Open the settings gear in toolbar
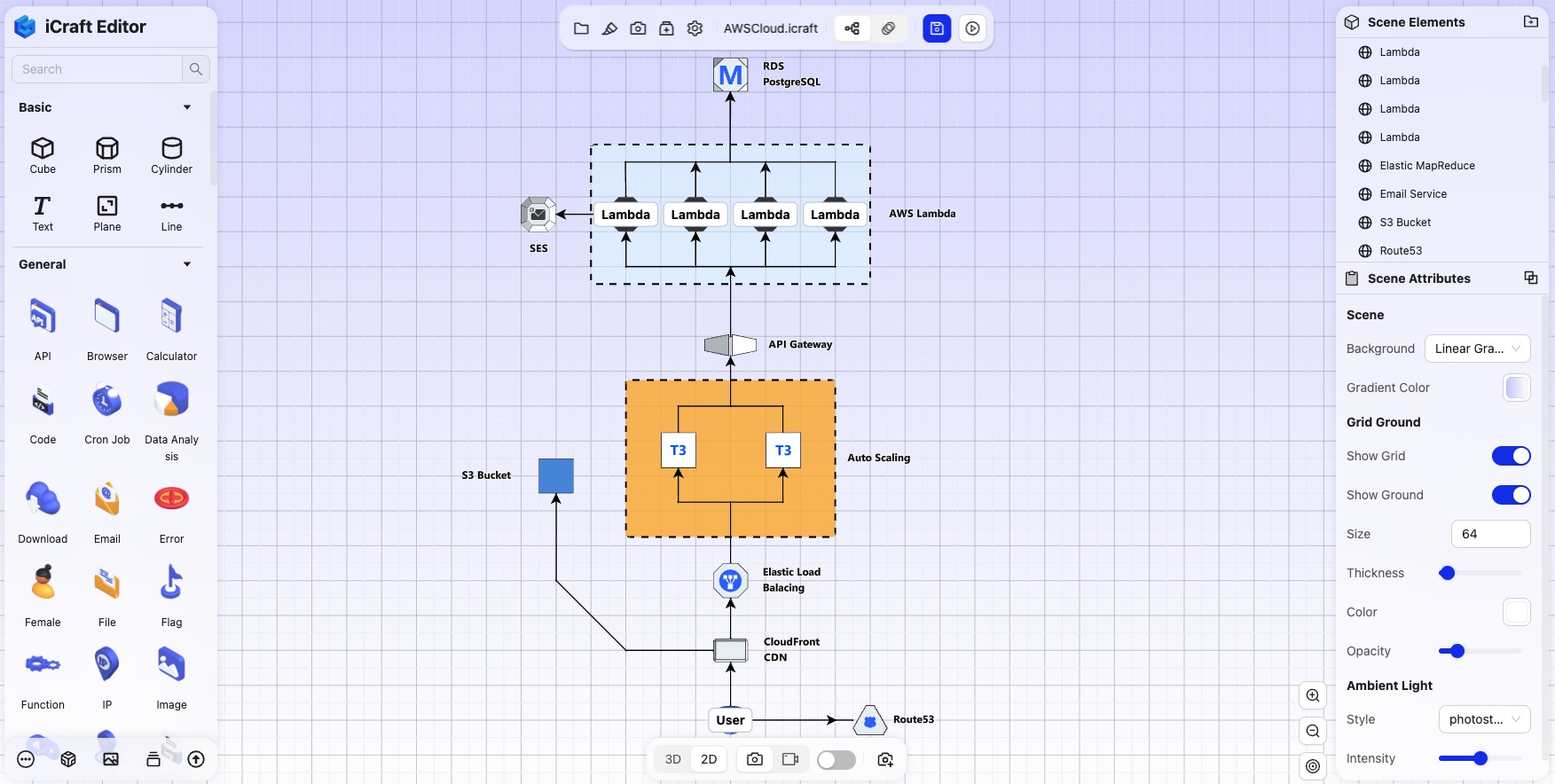This screenshot has width=1555, height=784. [x=695, y=28]
